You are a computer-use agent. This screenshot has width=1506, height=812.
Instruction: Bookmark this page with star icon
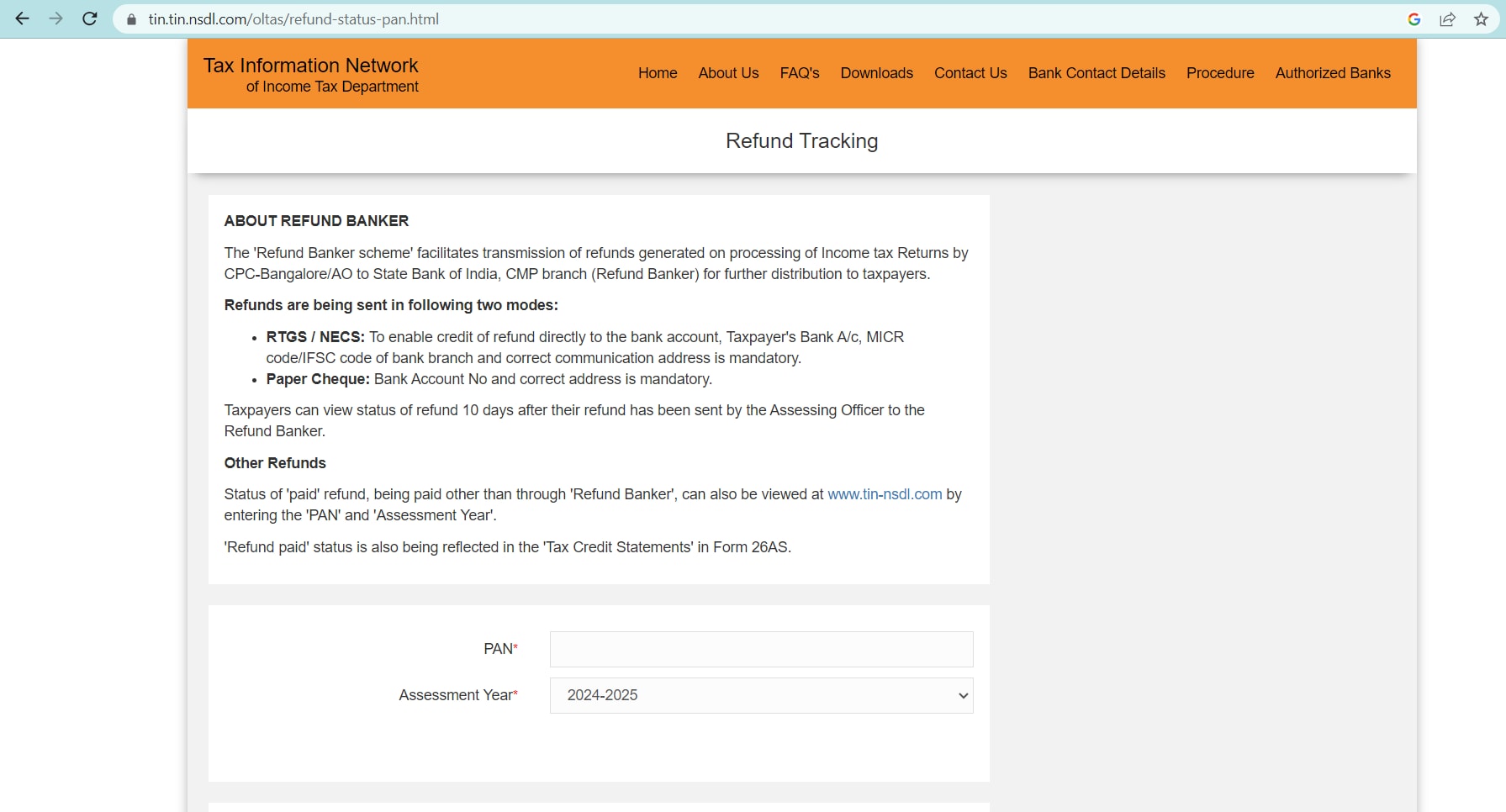pyautogui.click(x=1481, y=19)
